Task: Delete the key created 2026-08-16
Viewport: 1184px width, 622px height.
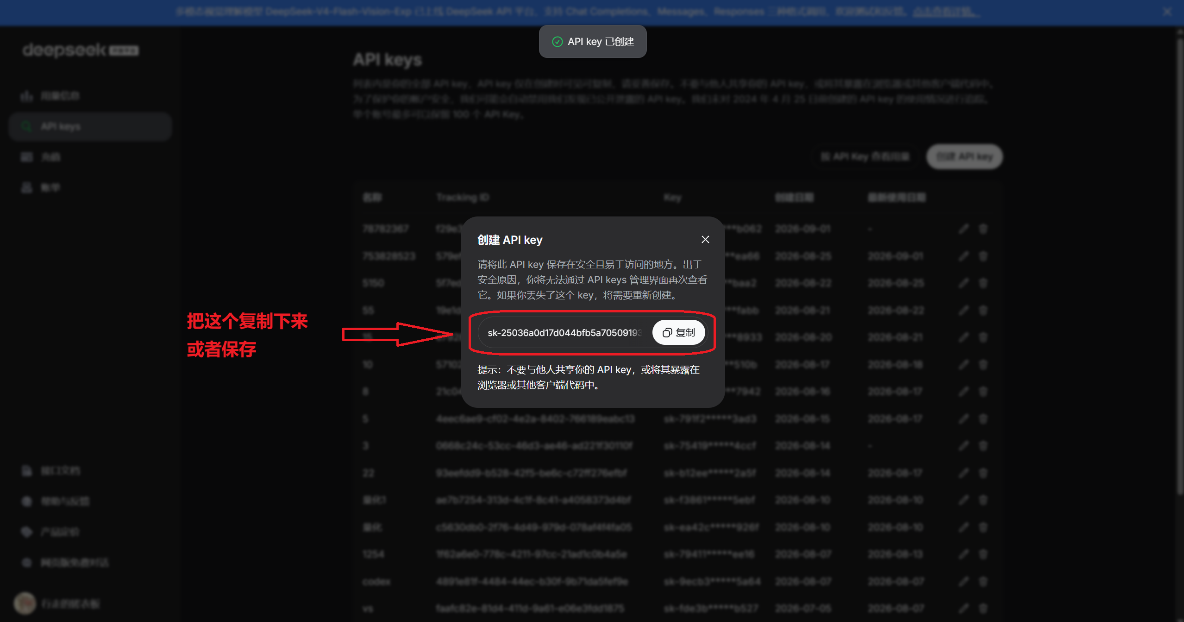Action: (x=983, y=391)
